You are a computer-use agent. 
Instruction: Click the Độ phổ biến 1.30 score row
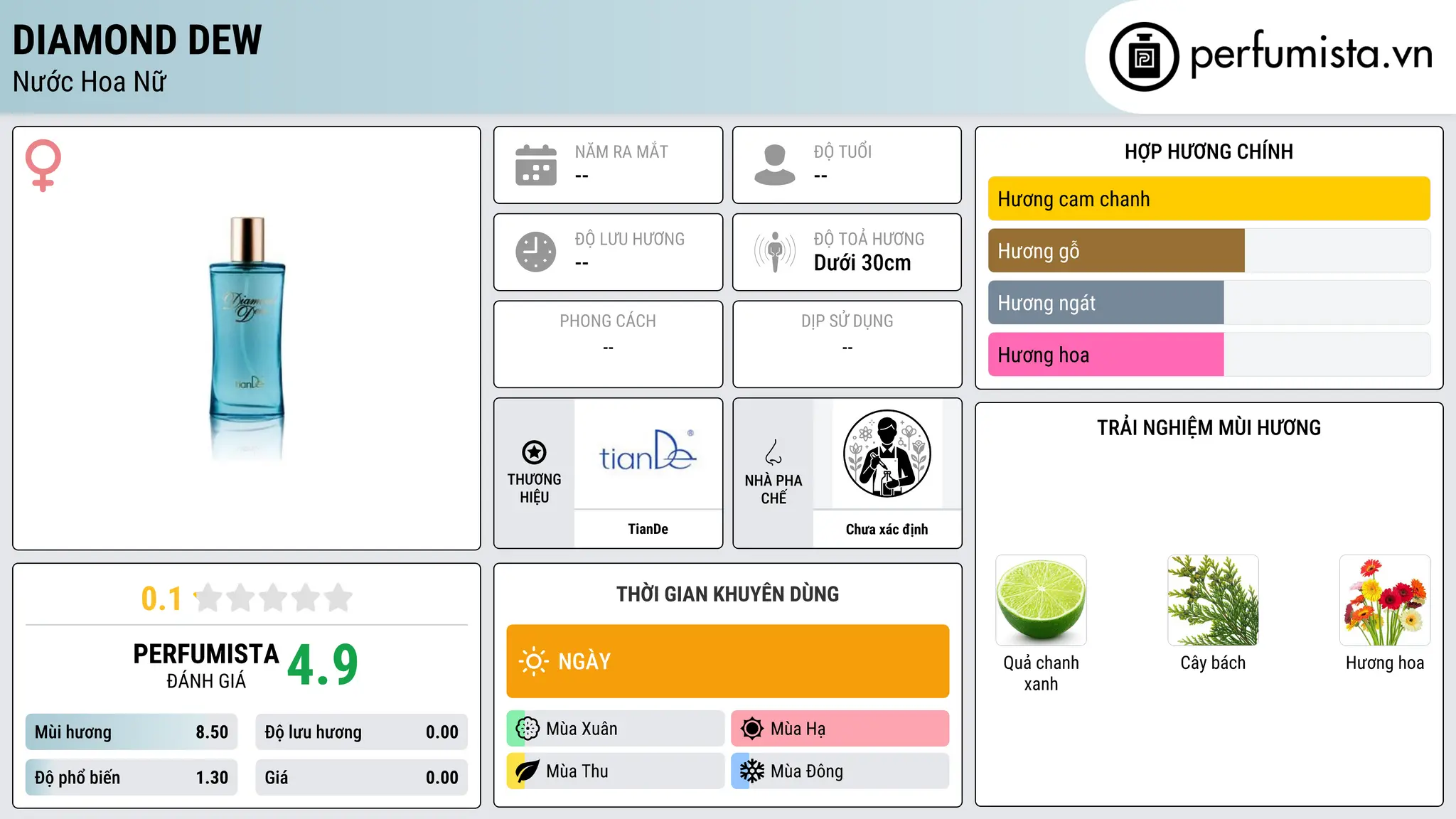(132, 778)
